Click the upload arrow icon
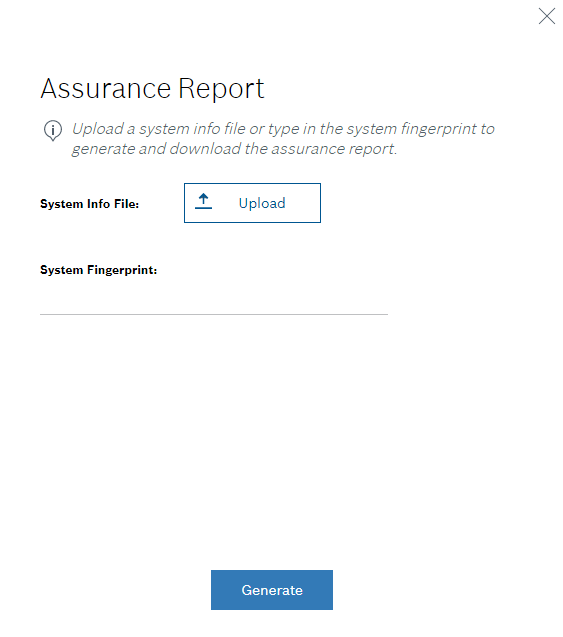 tap(204, 202)
